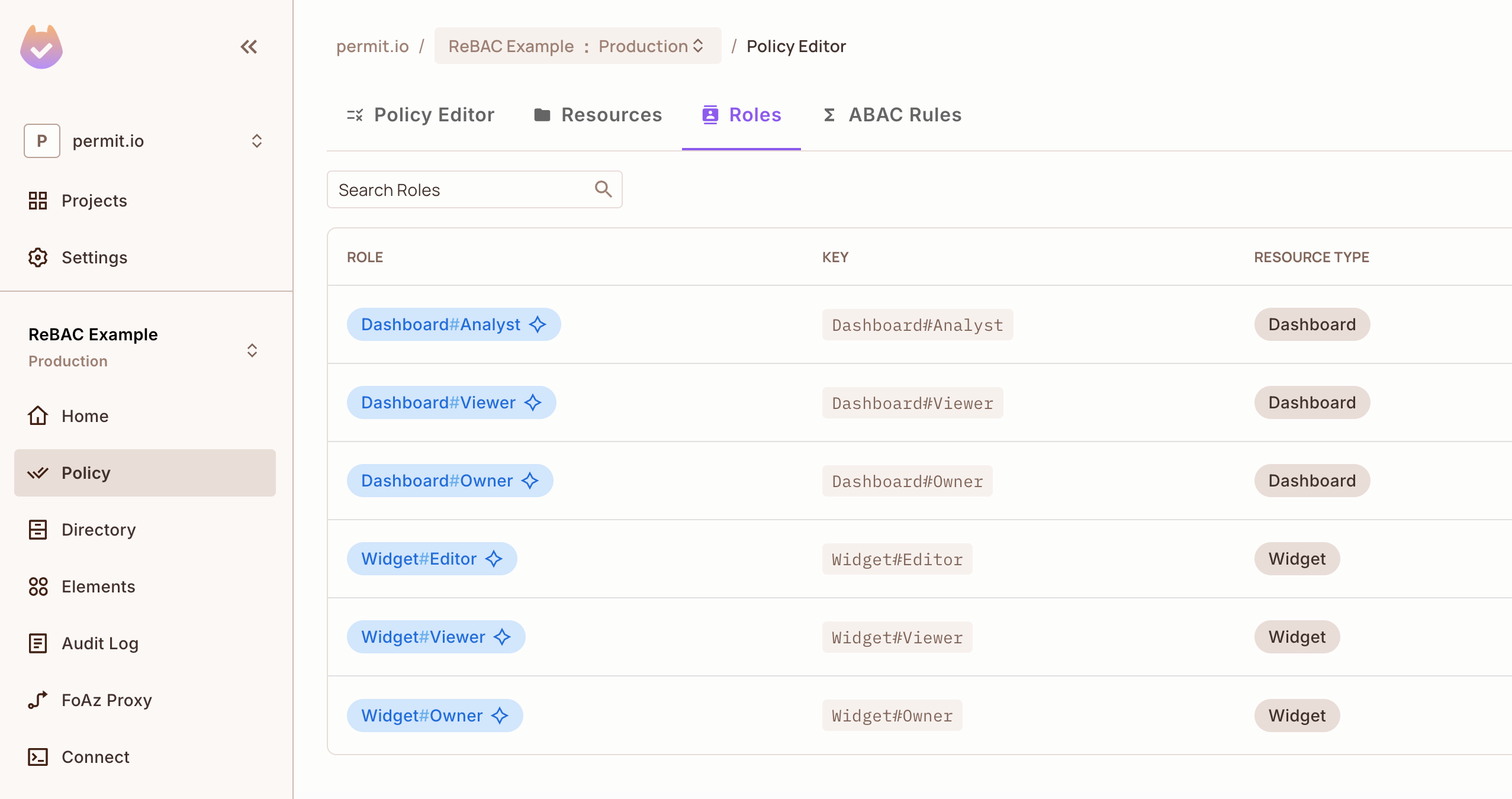Click the FoAz Proxy sidebar icon
Viewport: 1512px width, 799px height.
(x=38, y=700)
